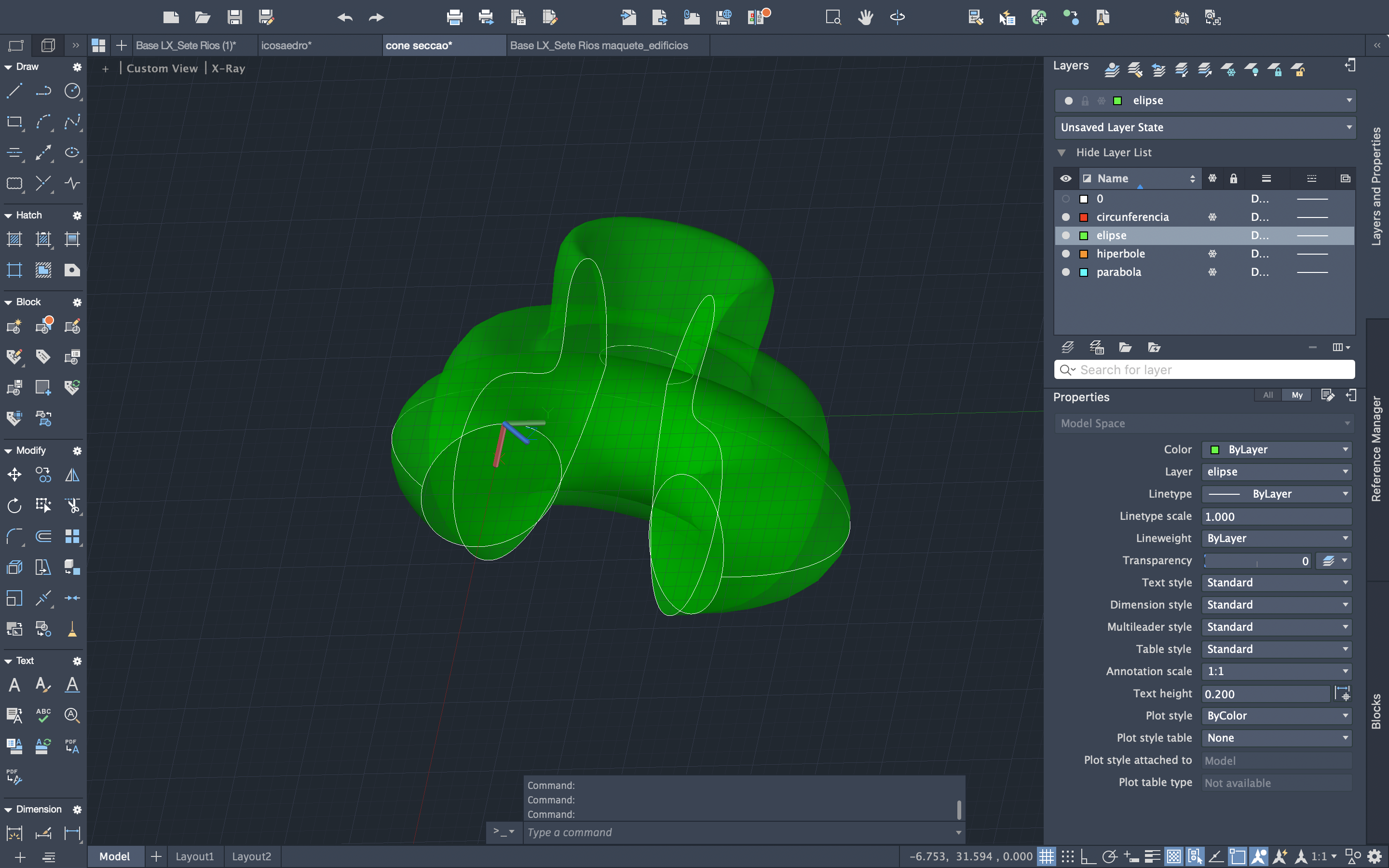The image size is (1389, 868).
Task: Toggle freeze state of parabola layer
Action: point(1212,272)
